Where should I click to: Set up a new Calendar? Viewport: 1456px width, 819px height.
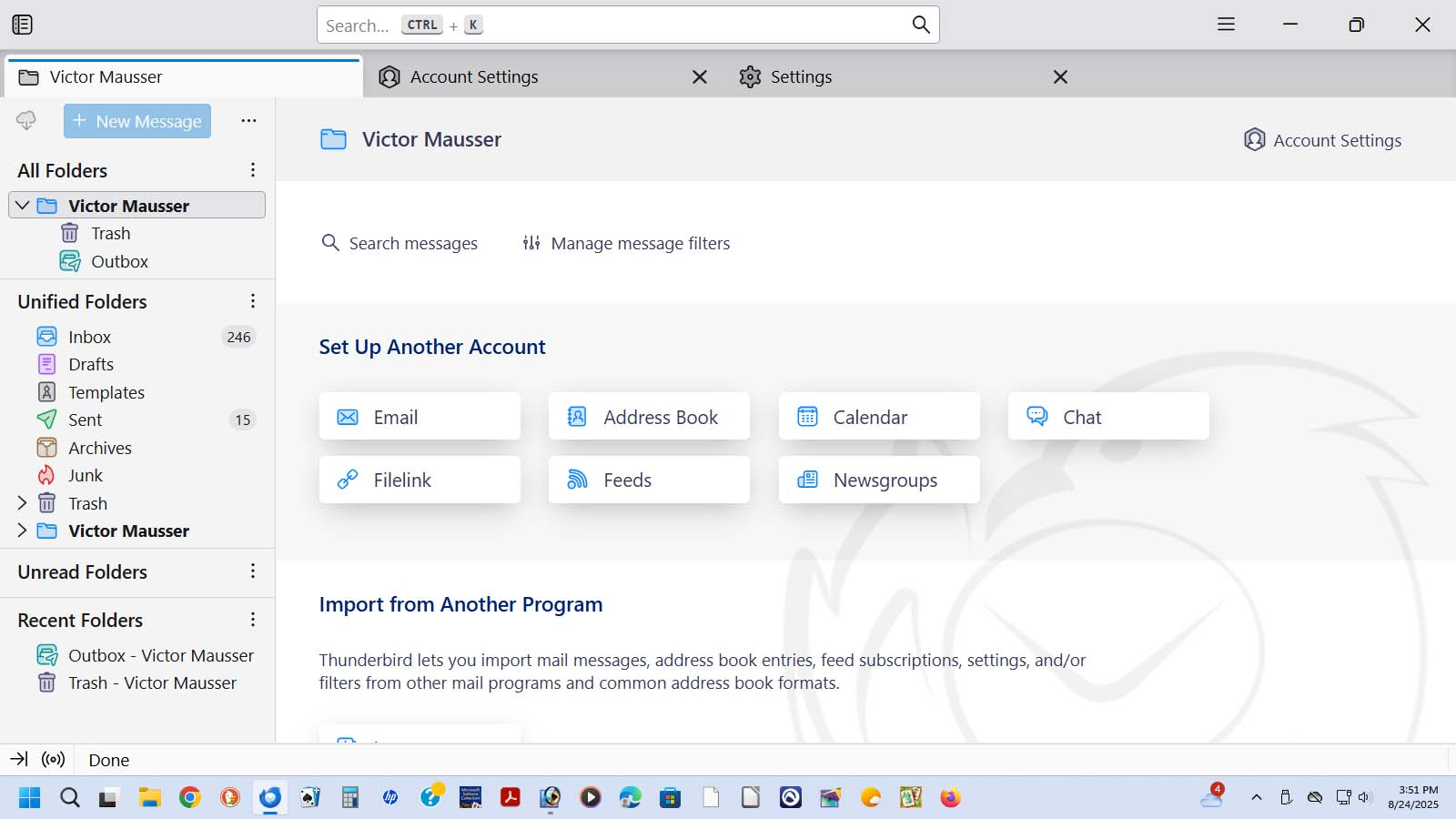(879, 417)
